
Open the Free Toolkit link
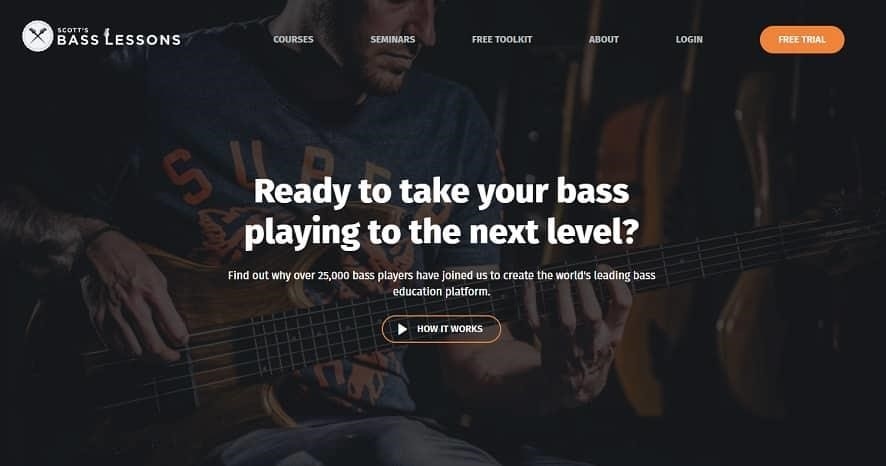point(502,40)
